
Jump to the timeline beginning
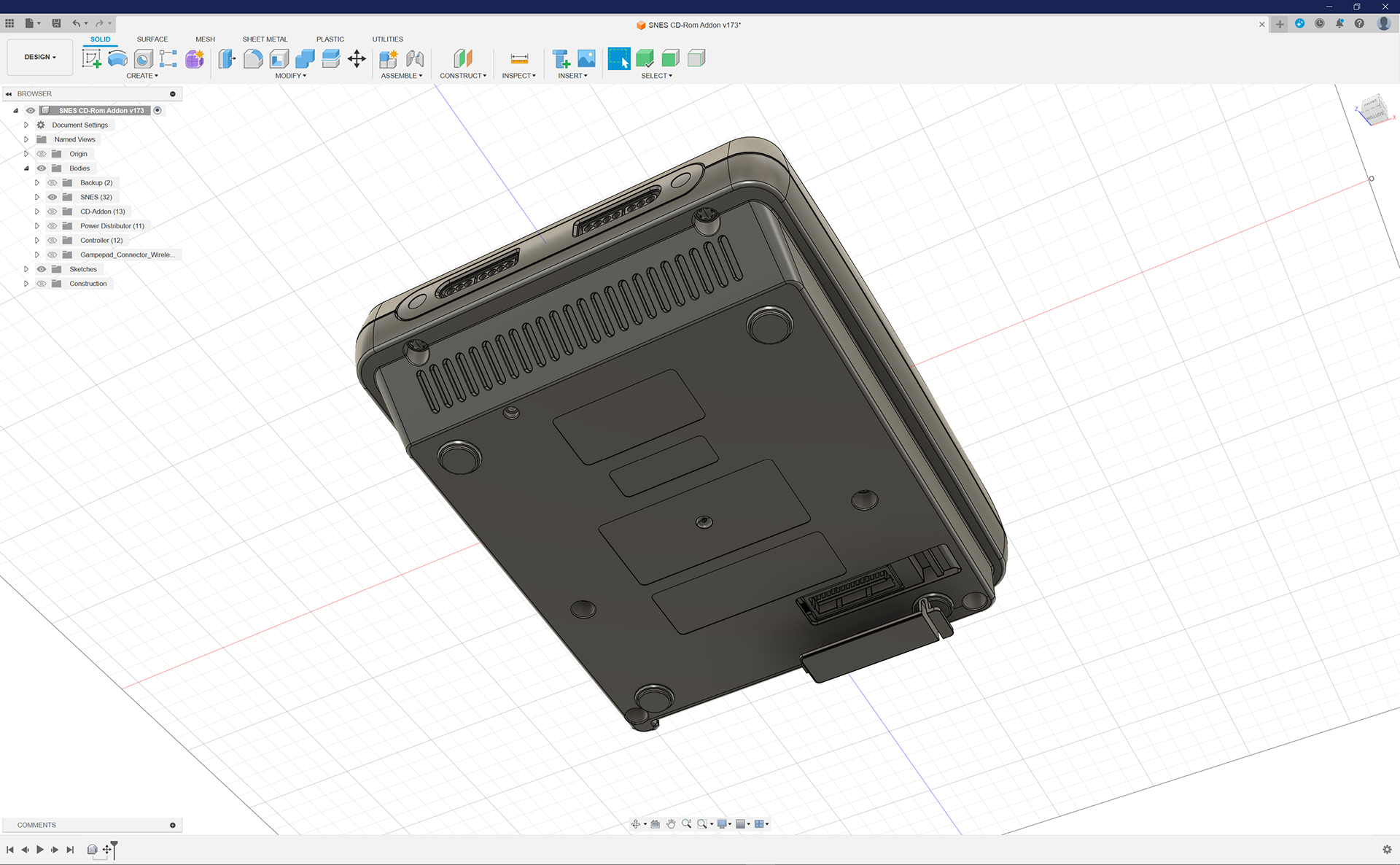pyautogui.click(x=10, y=850)
